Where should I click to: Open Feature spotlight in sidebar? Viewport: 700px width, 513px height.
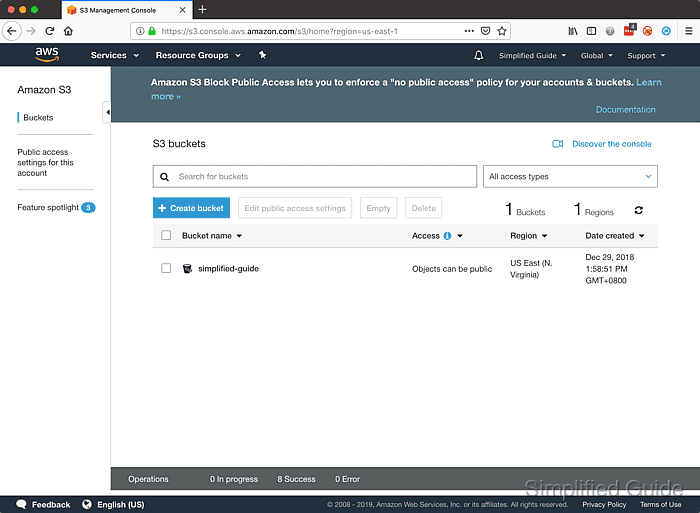point(56,208)
